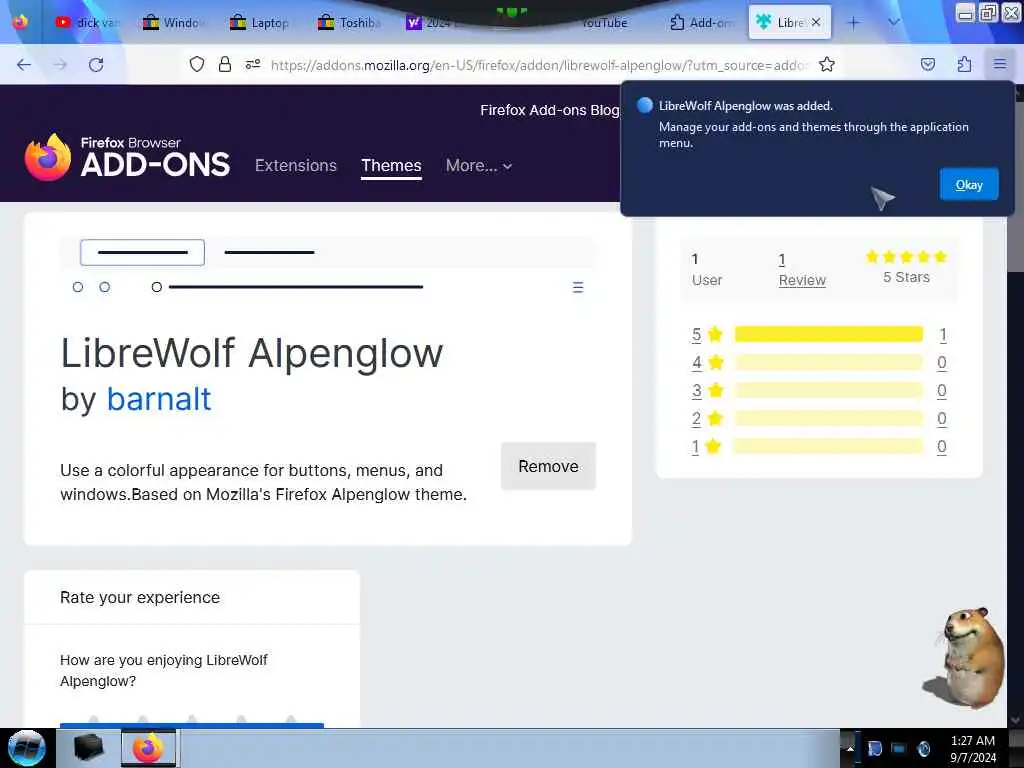Open the taskbar clock showing 1:27 AM

point(972,748)
